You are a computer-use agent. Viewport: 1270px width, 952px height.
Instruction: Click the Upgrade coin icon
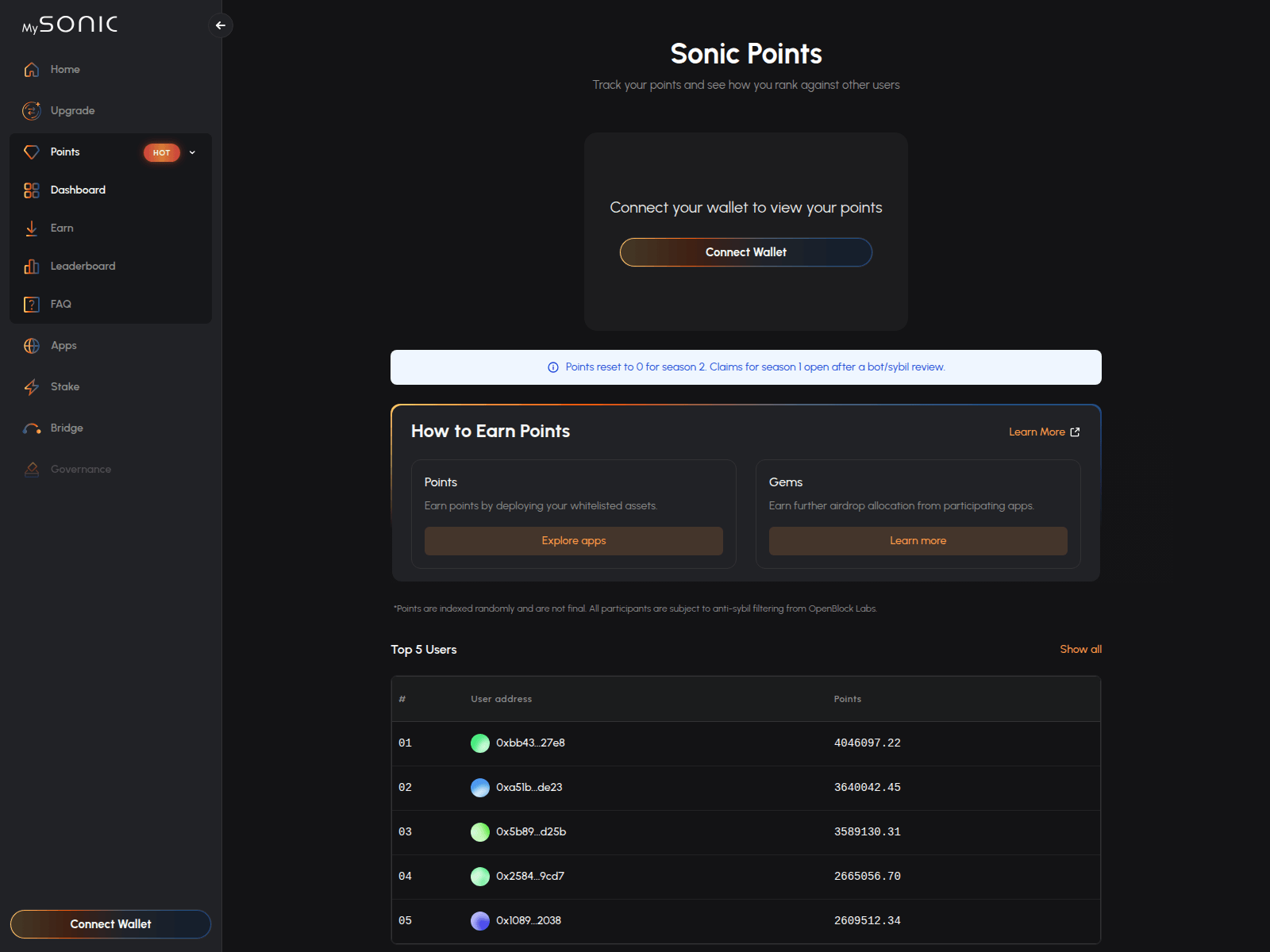pos(32,111)
